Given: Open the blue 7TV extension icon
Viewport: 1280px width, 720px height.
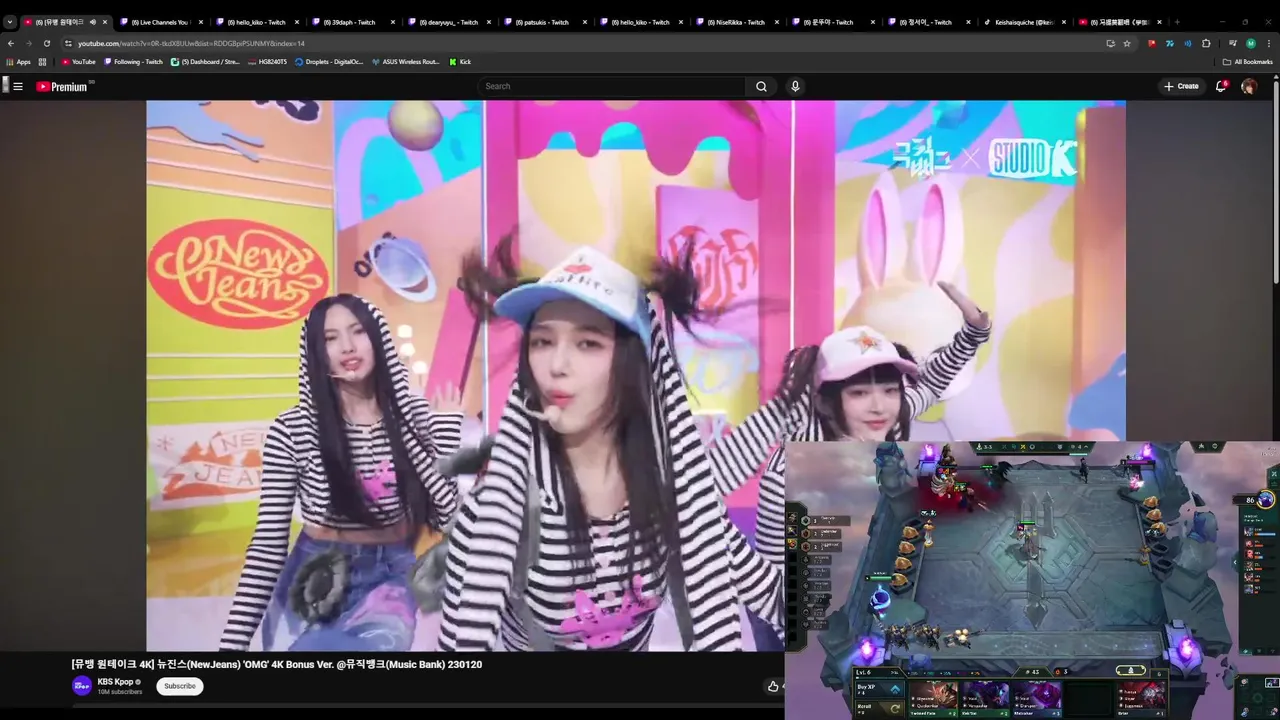Looking at the screenshot, I should 1170,43.
